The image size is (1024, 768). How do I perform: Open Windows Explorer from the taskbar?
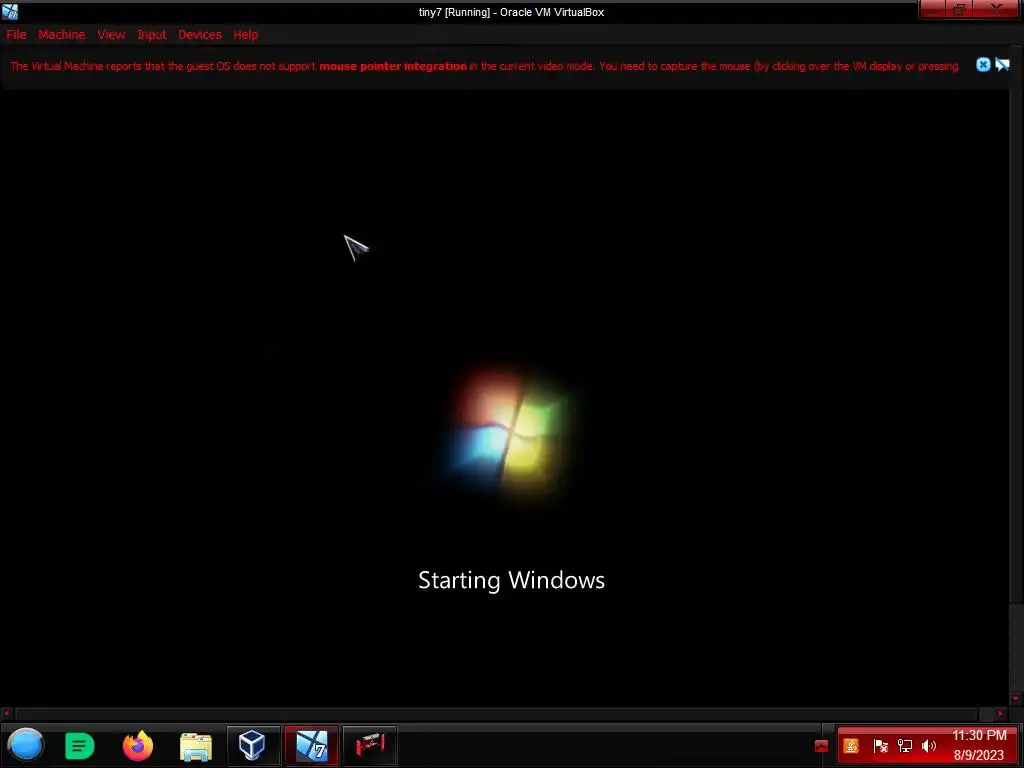pyautogui.click(x=196, y=746)
